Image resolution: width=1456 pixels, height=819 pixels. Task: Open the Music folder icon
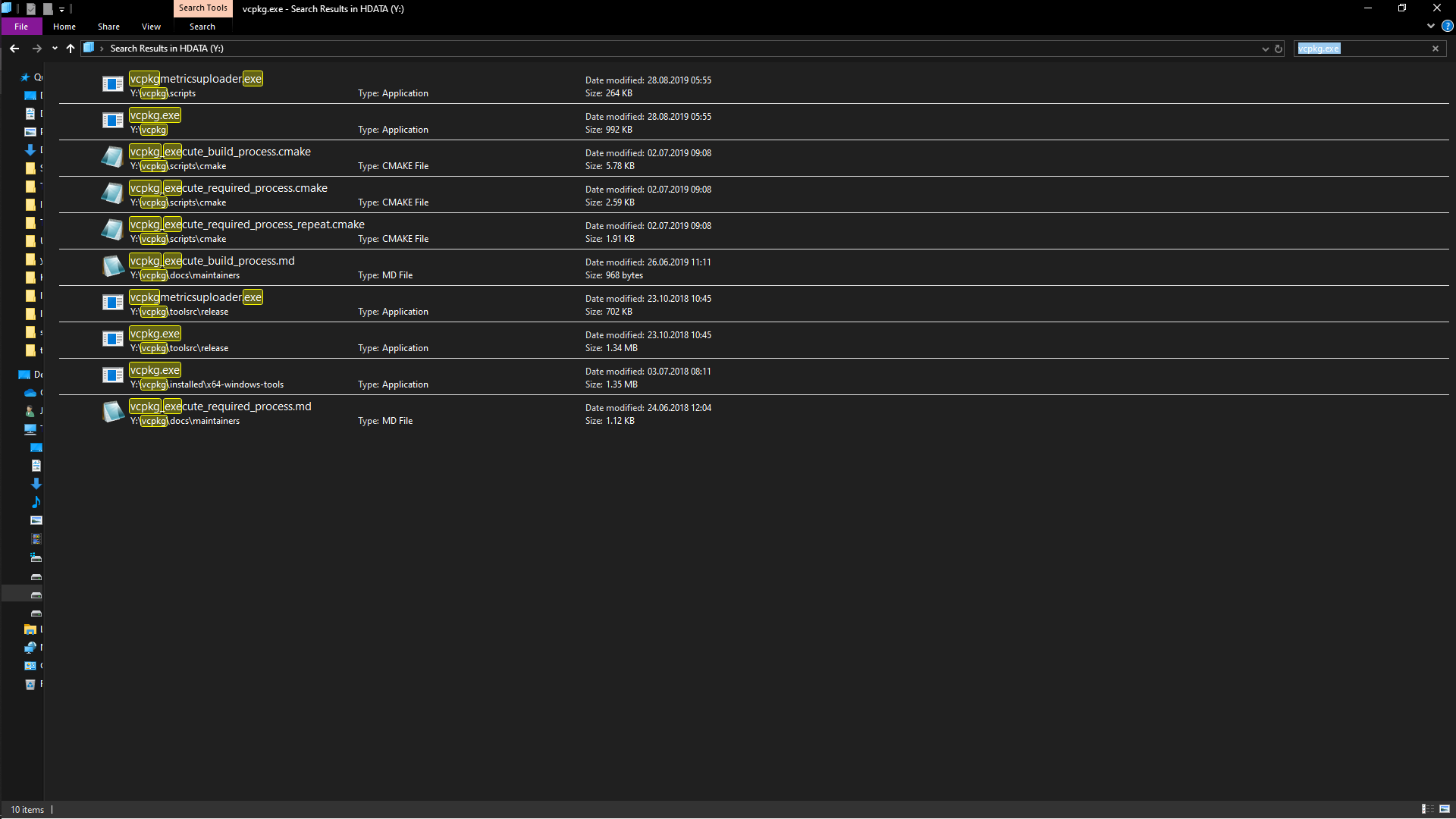(36, 502)
